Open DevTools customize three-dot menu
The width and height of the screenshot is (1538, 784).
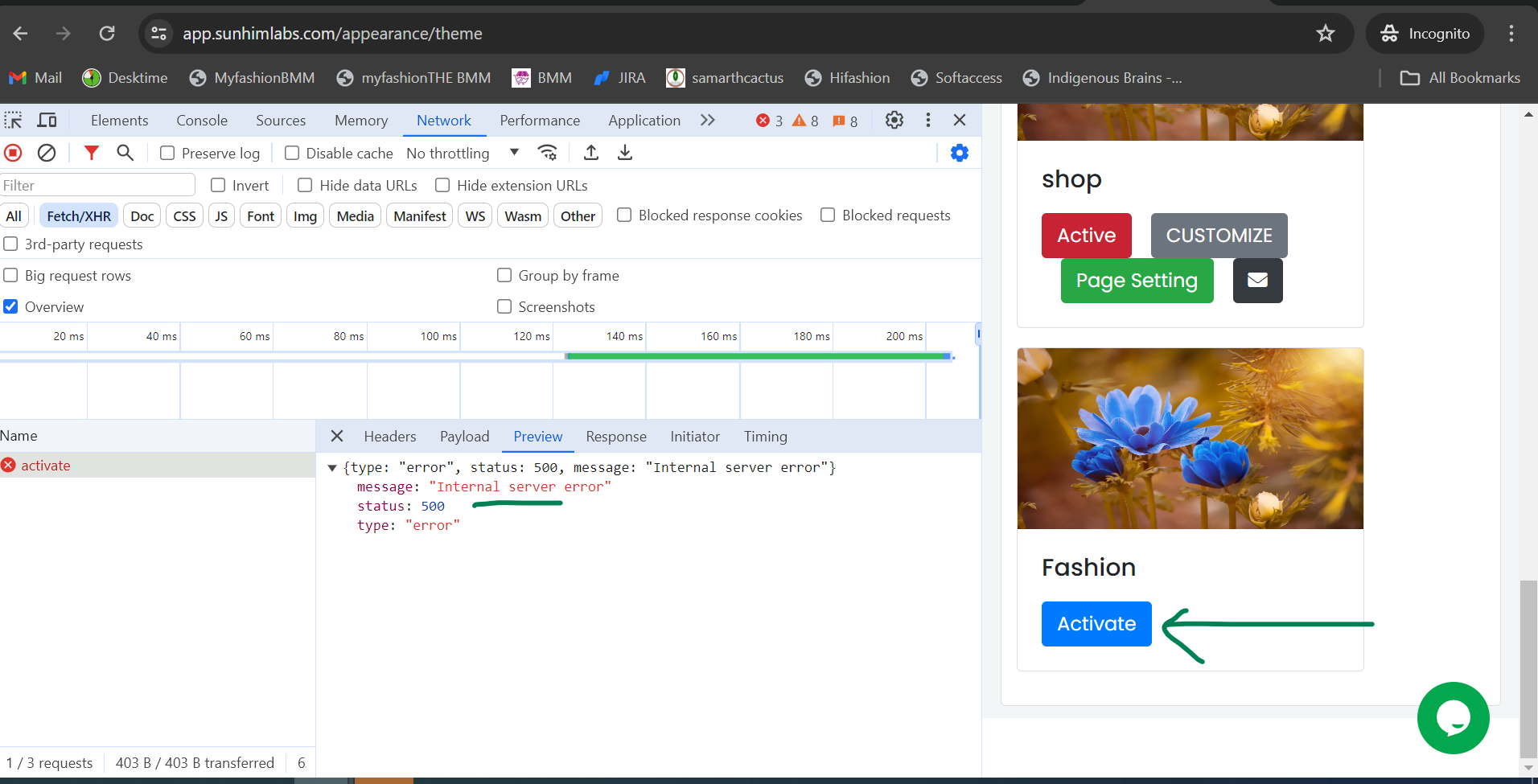tap(928, 121)
